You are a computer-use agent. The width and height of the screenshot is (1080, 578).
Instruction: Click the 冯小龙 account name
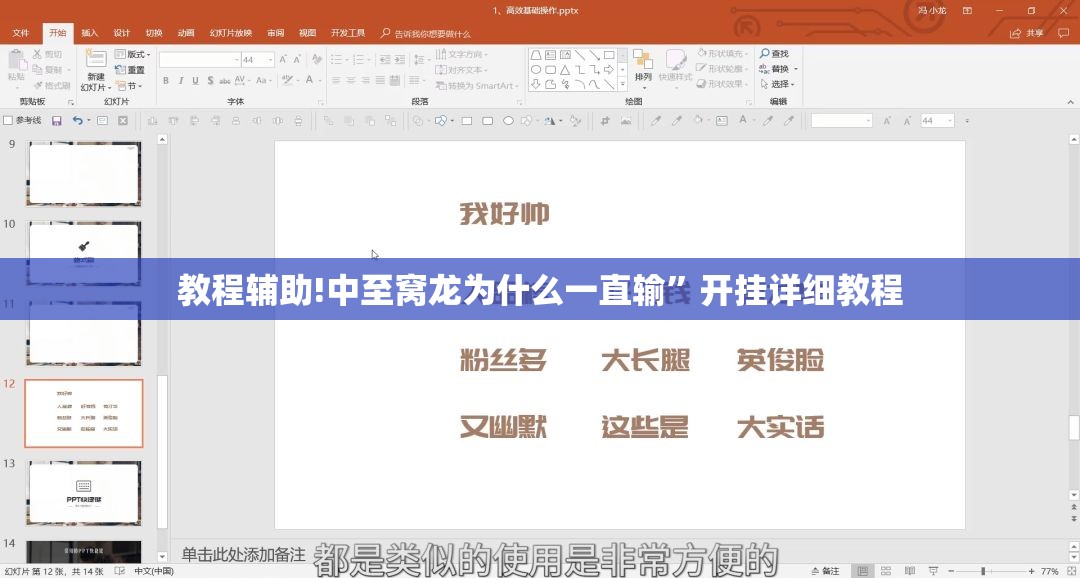(932, 10)
